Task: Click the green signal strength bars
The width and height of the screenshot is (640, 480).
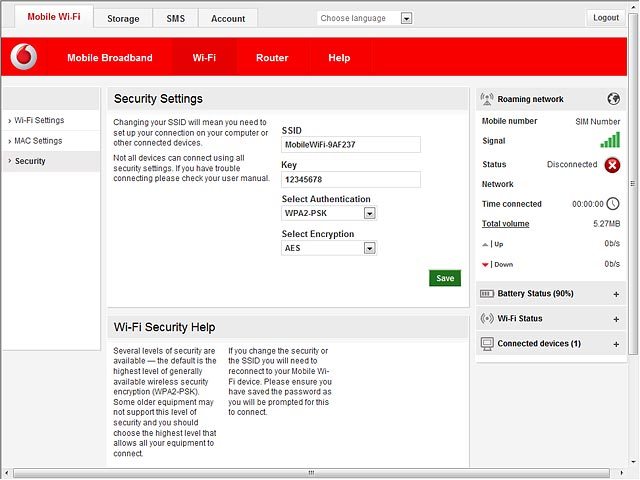Action: coord(610,140)
